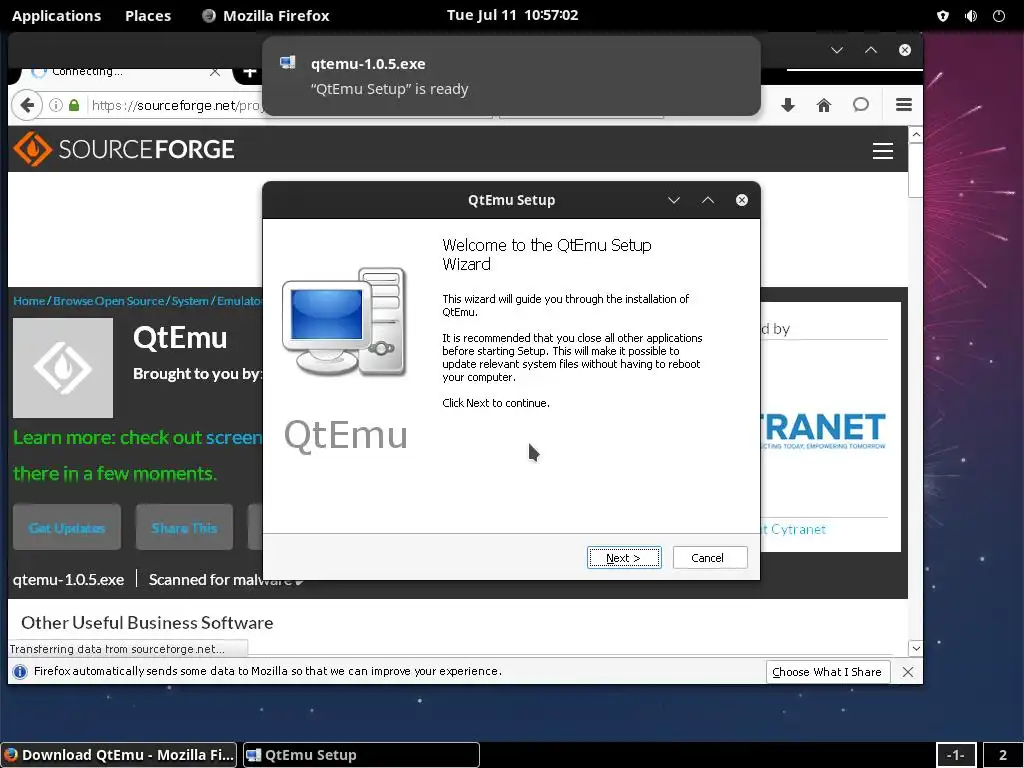Open SourceForge site hamburger menu
The width and height of the screenshot is (1024, 768).
coord(883,151)
